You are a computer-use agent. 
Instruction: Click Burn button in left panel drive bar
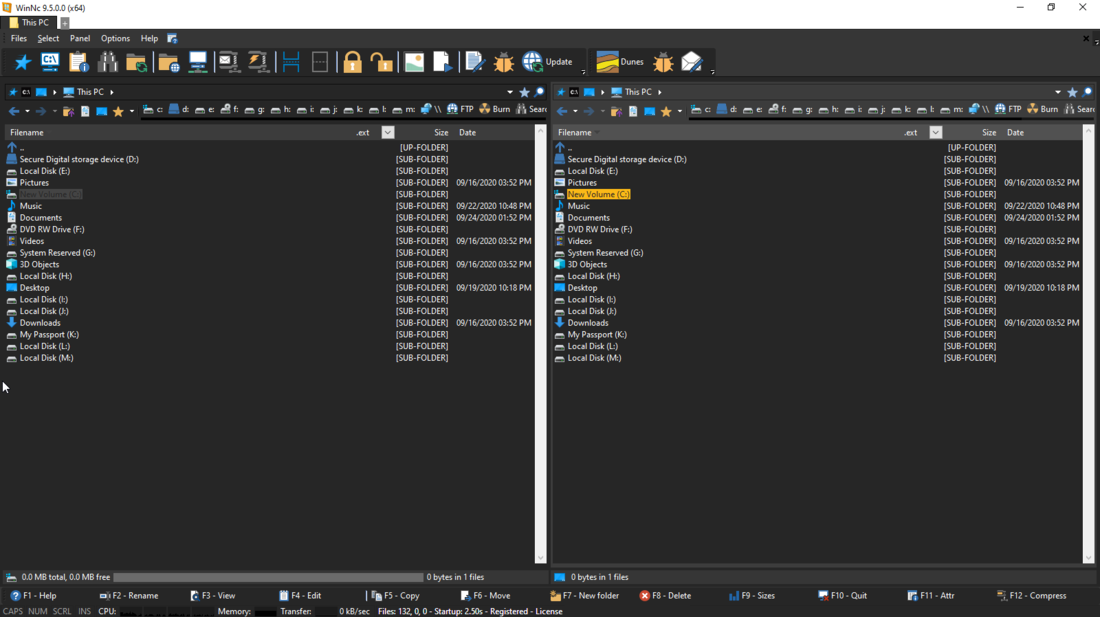coord(495,109)
